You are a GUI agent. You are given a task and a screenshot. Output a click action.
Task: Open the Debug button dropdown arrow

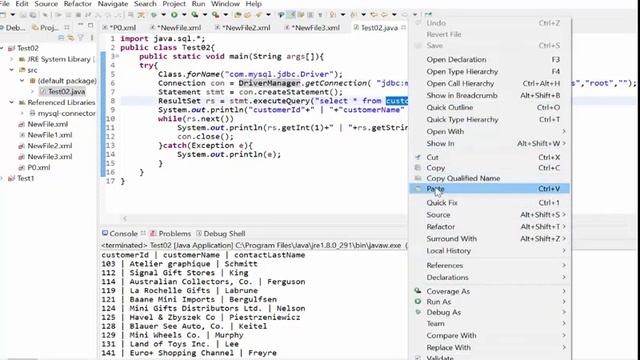click(x=163, y=15)
